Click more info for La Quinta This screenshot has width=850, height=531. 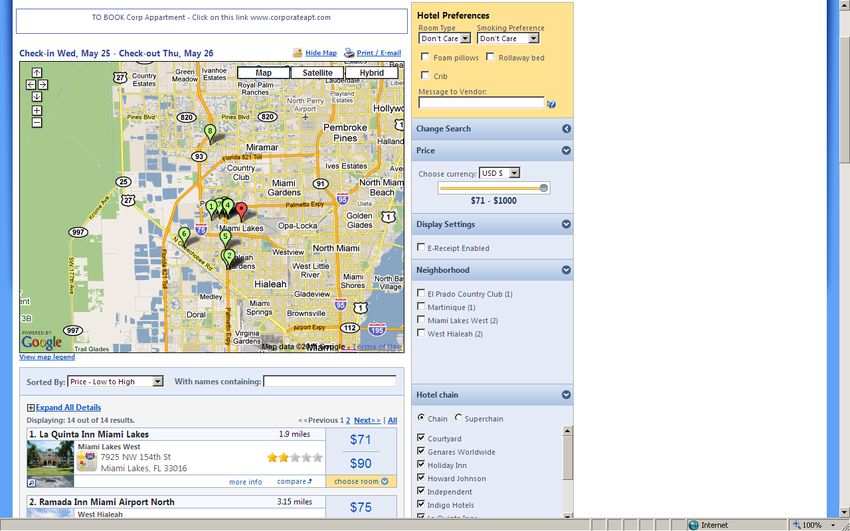[246, 482]
